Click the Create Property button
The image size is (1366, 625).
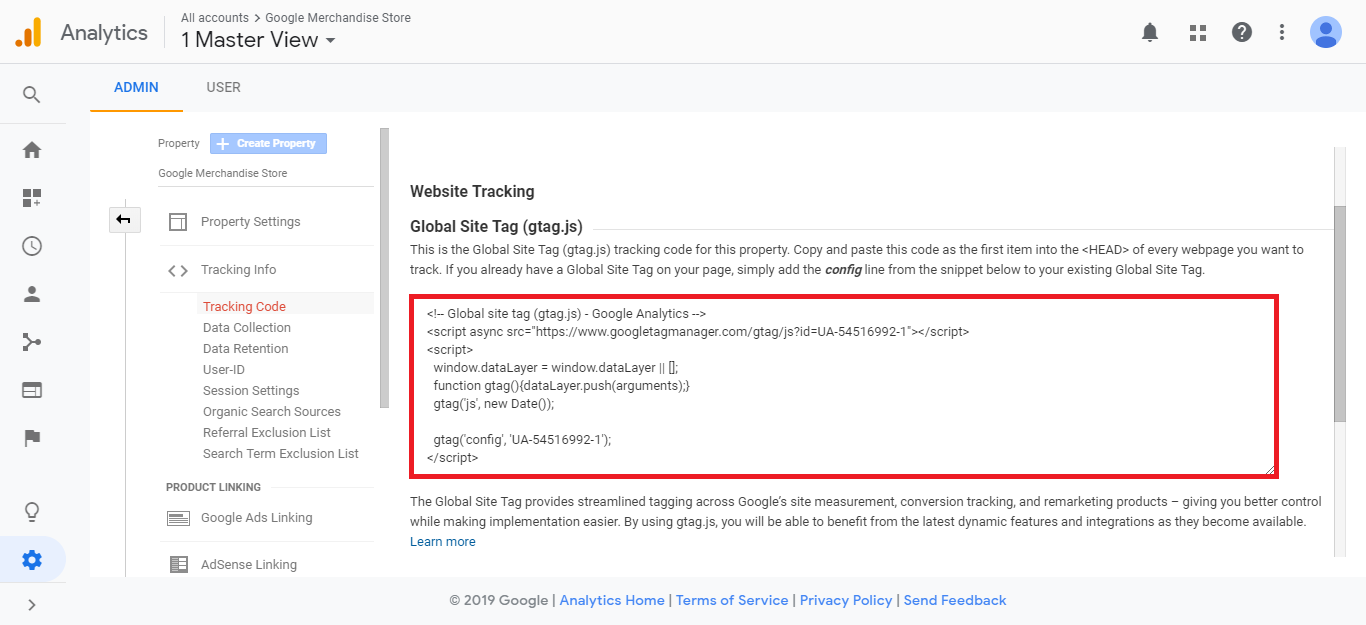pyautogui.click(x=268, y=144)
